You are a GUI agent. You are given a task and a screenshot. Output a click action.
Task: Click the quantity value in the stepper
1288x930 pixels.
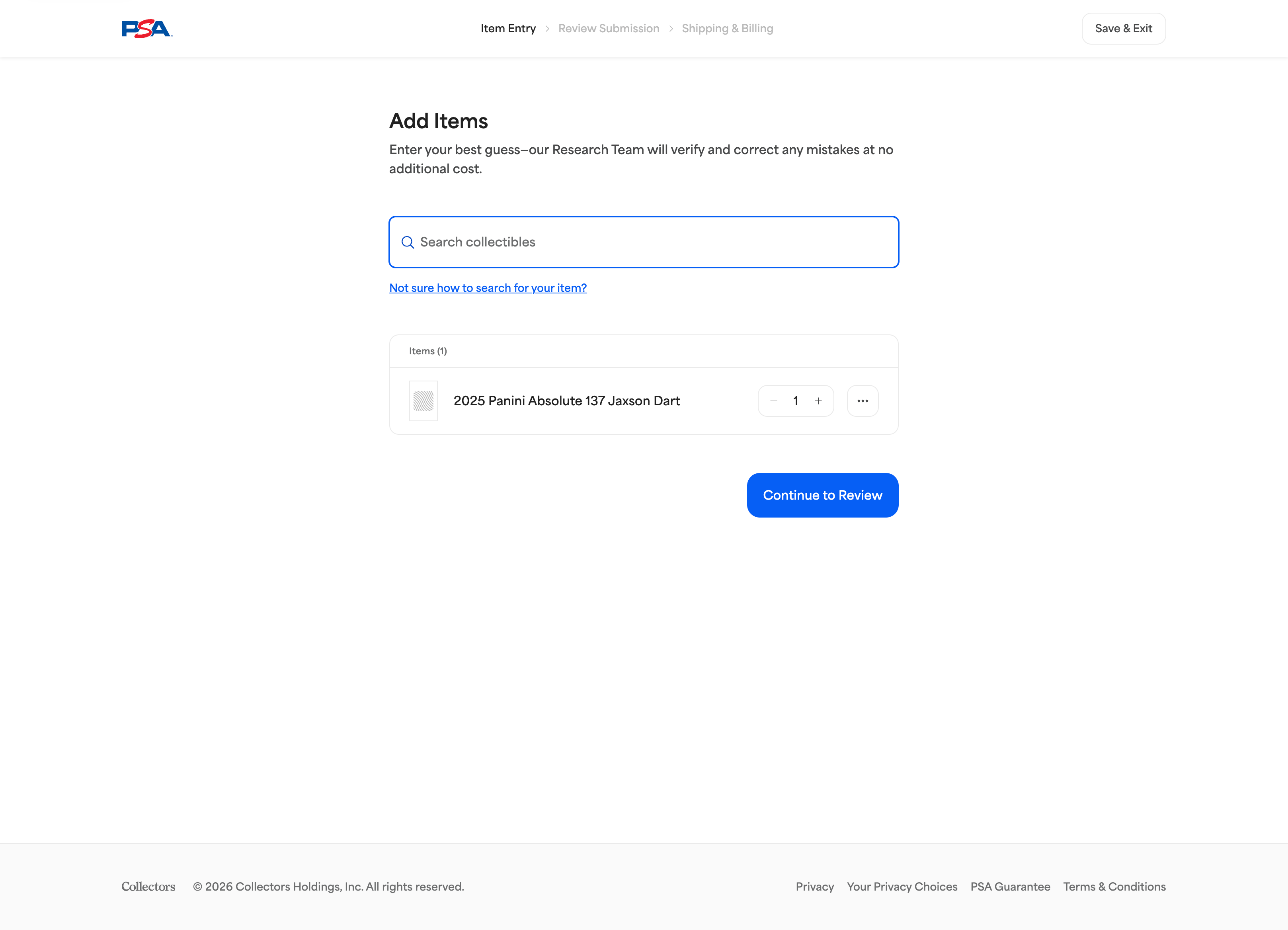[x=796, y=401]
